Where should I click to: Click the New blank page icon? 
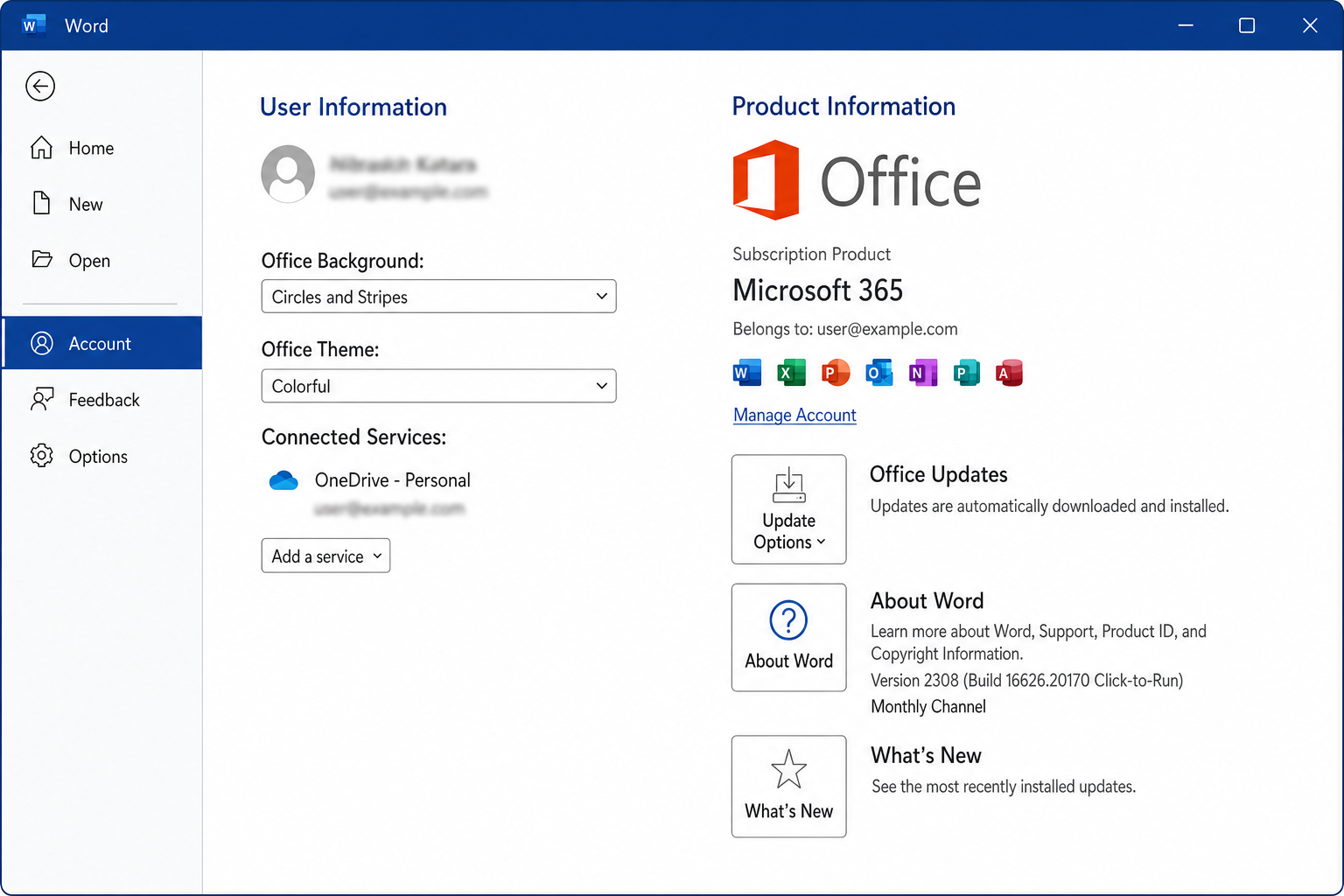[41, 203]
